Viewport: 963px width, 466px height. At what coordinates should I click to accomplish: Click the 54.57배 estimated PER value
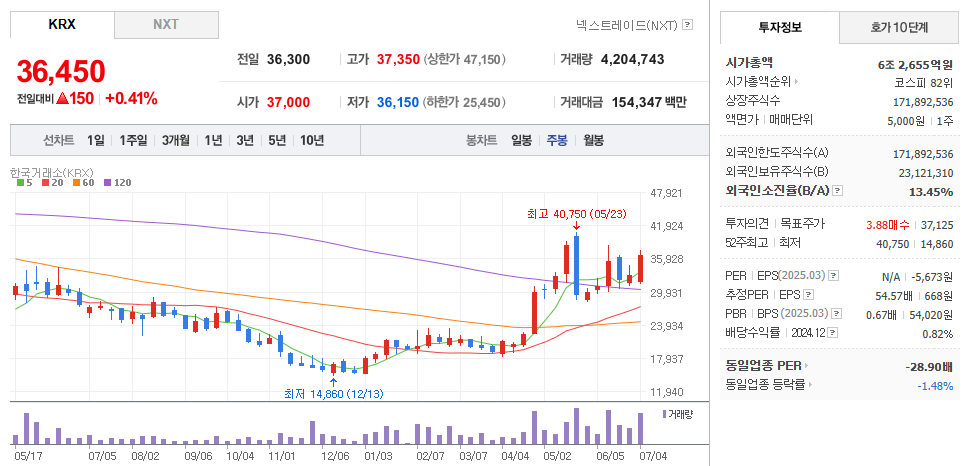click(x=894, y=295)
